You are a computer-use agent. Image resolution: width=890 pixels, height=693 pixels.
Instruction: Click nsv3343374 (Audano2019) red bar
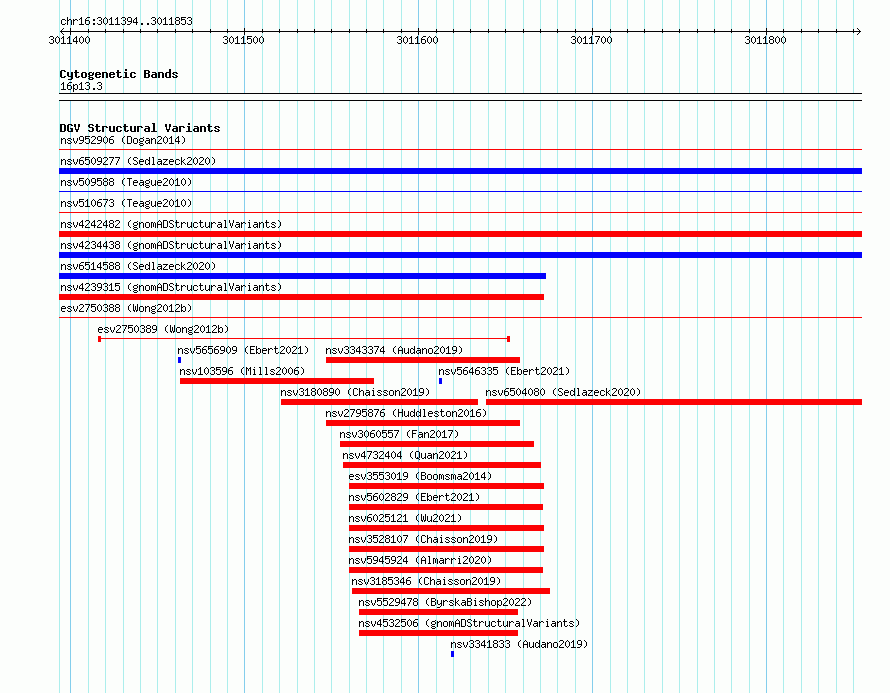point(423,360)
